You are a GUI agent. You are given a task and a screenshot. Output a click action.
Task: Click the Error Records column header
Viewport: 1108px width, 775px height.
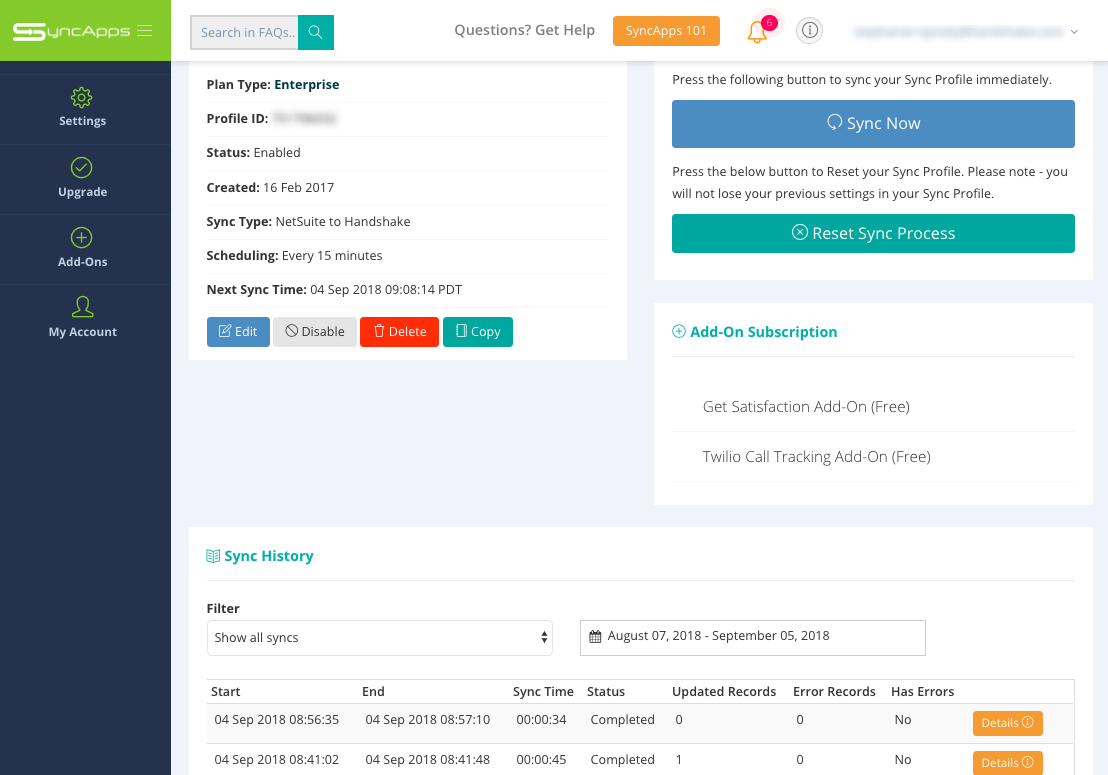click(834, 692)
